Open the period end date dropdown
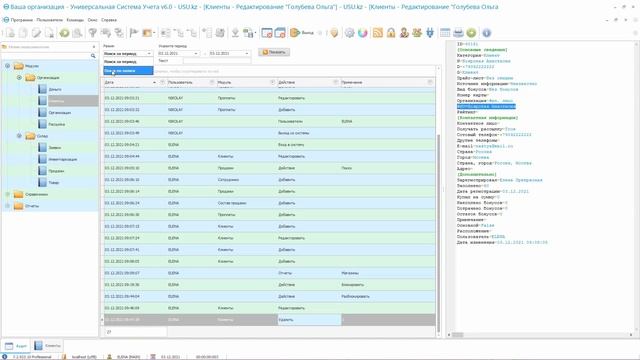This screenshot has width=640, height=360. [x=247, y=53]
